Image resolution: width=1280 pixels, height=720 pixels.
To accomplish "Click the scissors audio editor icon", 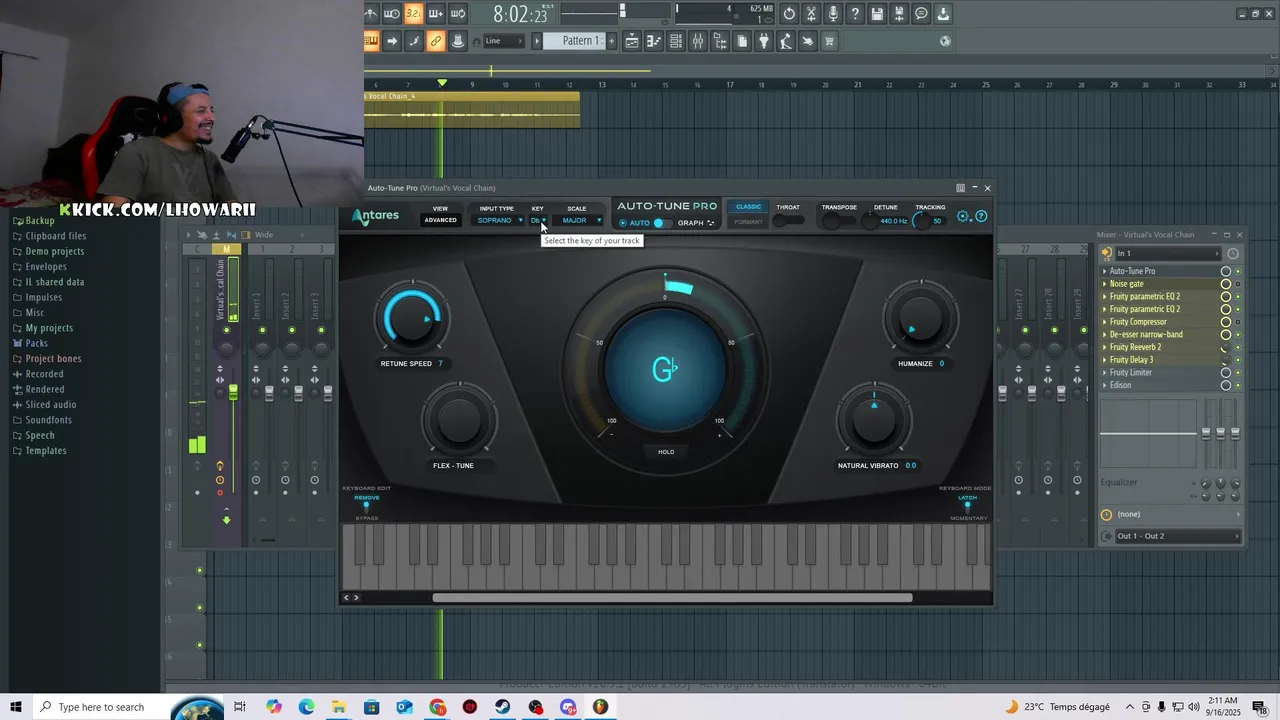I will point(811,14).
